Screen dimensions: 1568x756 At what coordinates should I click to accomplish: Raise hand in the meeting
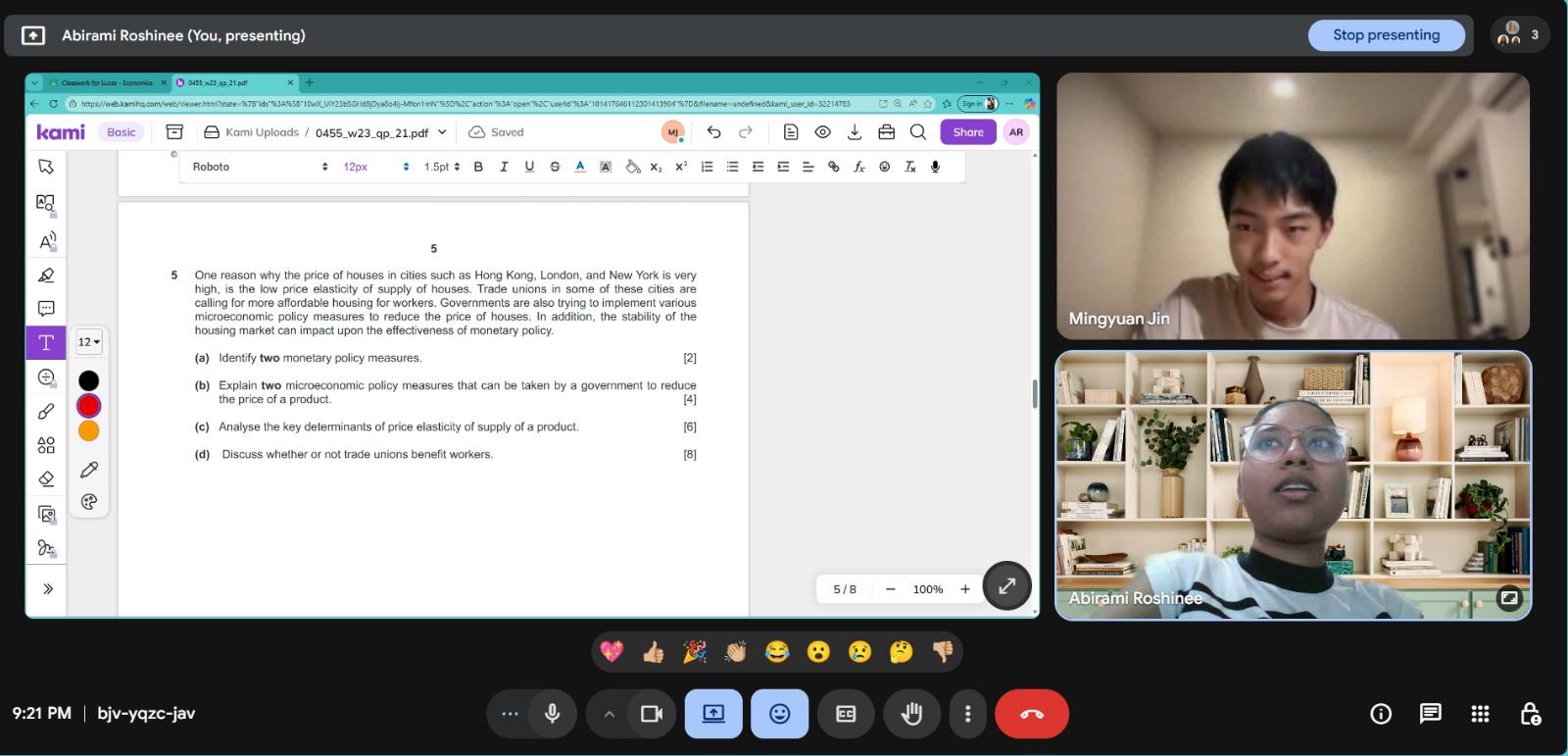point(911,714)
